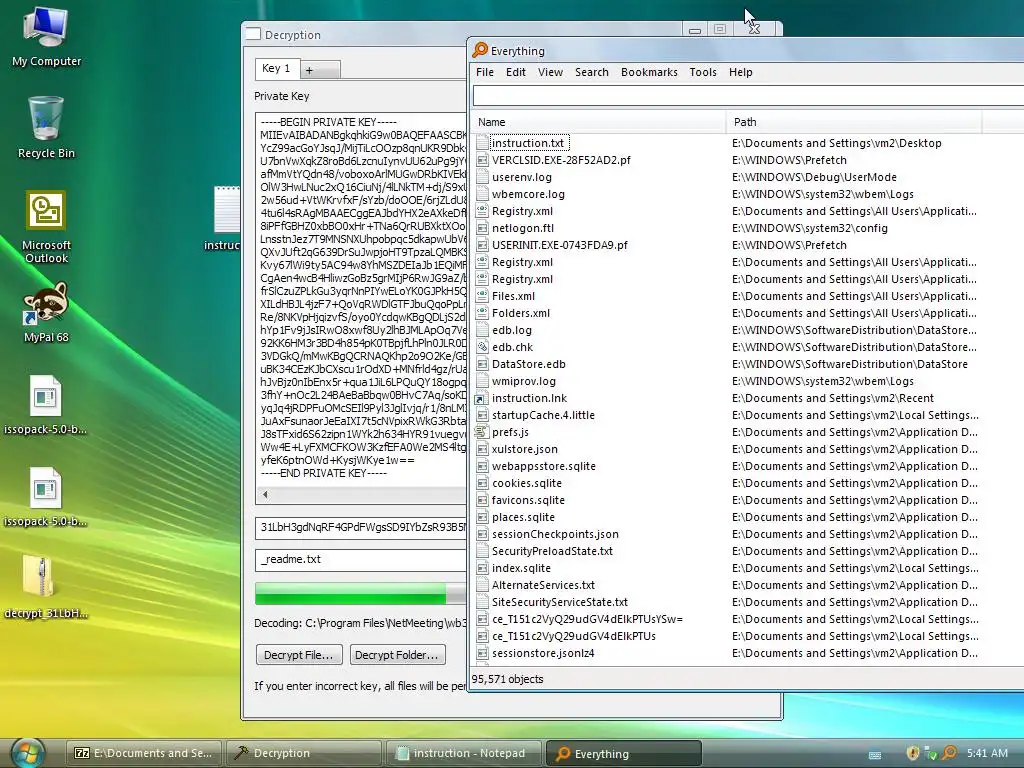
Task: Select places.sqlite in results
Action: (523, 517)
